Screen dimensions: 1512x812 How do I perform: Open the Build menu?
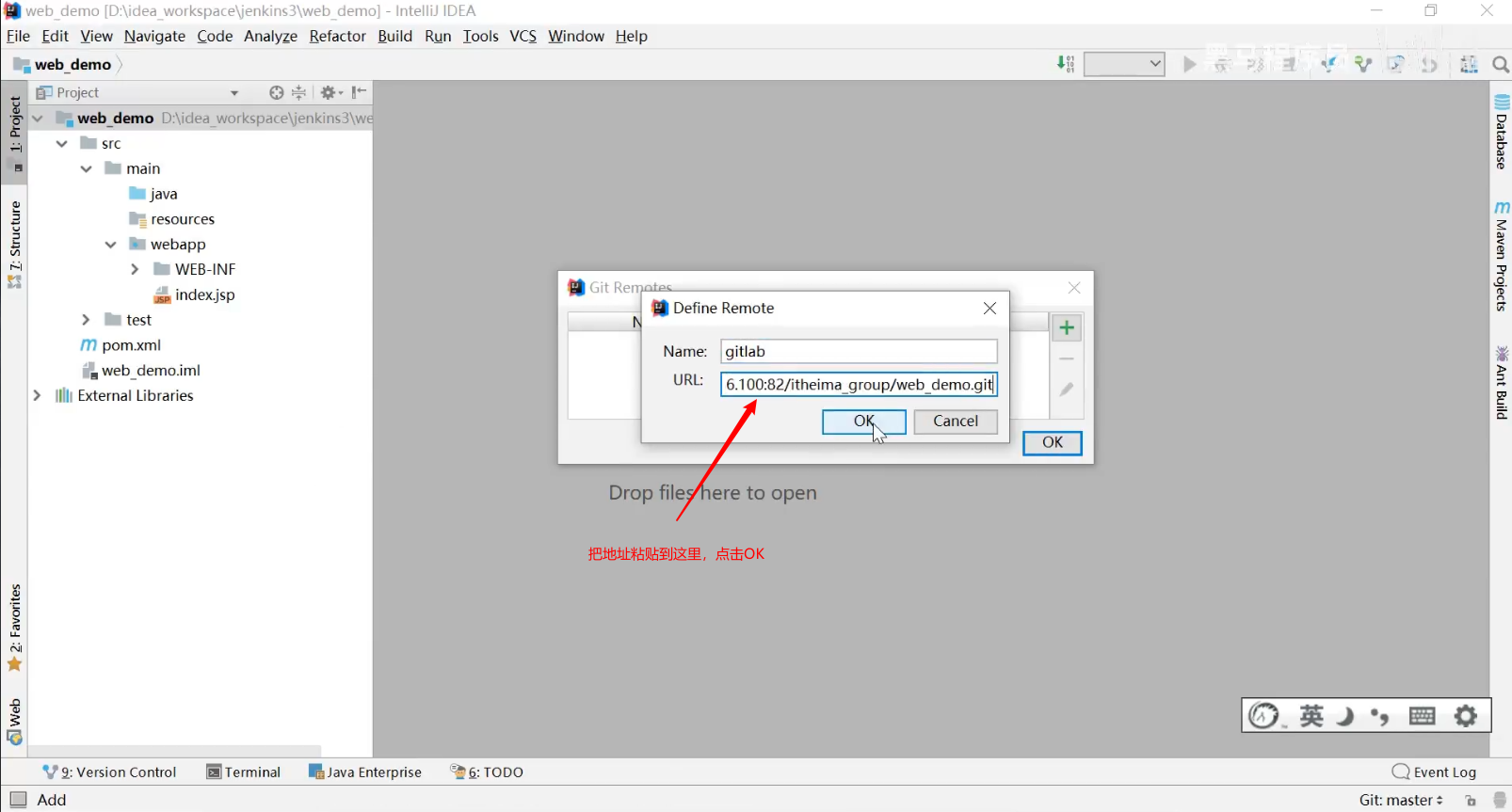(x=394, y=36)
